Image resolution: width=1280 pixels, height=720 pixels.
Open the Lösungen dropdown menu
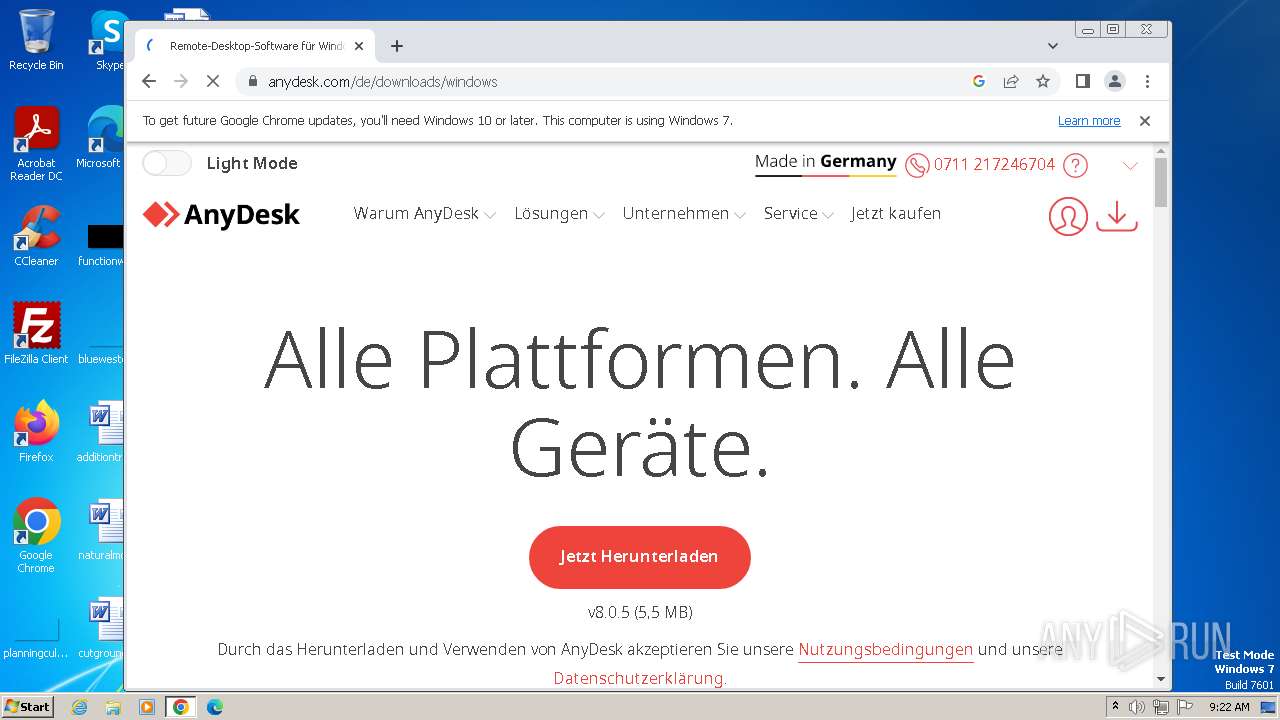[559, 213]
